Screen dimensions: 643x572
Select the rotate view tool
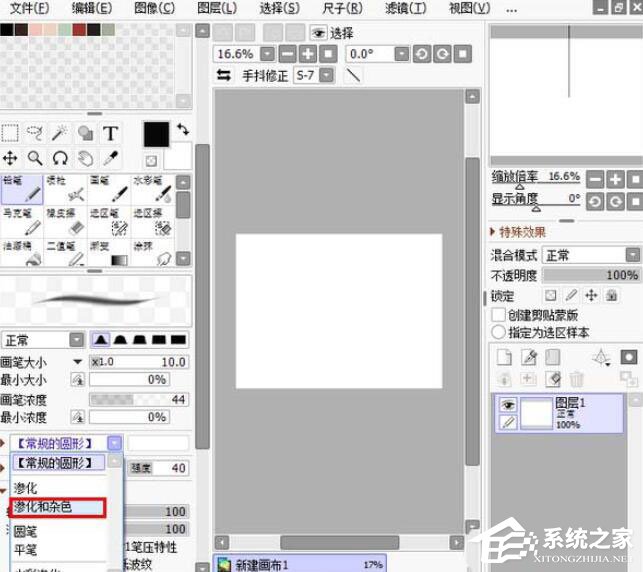[60, 158]
